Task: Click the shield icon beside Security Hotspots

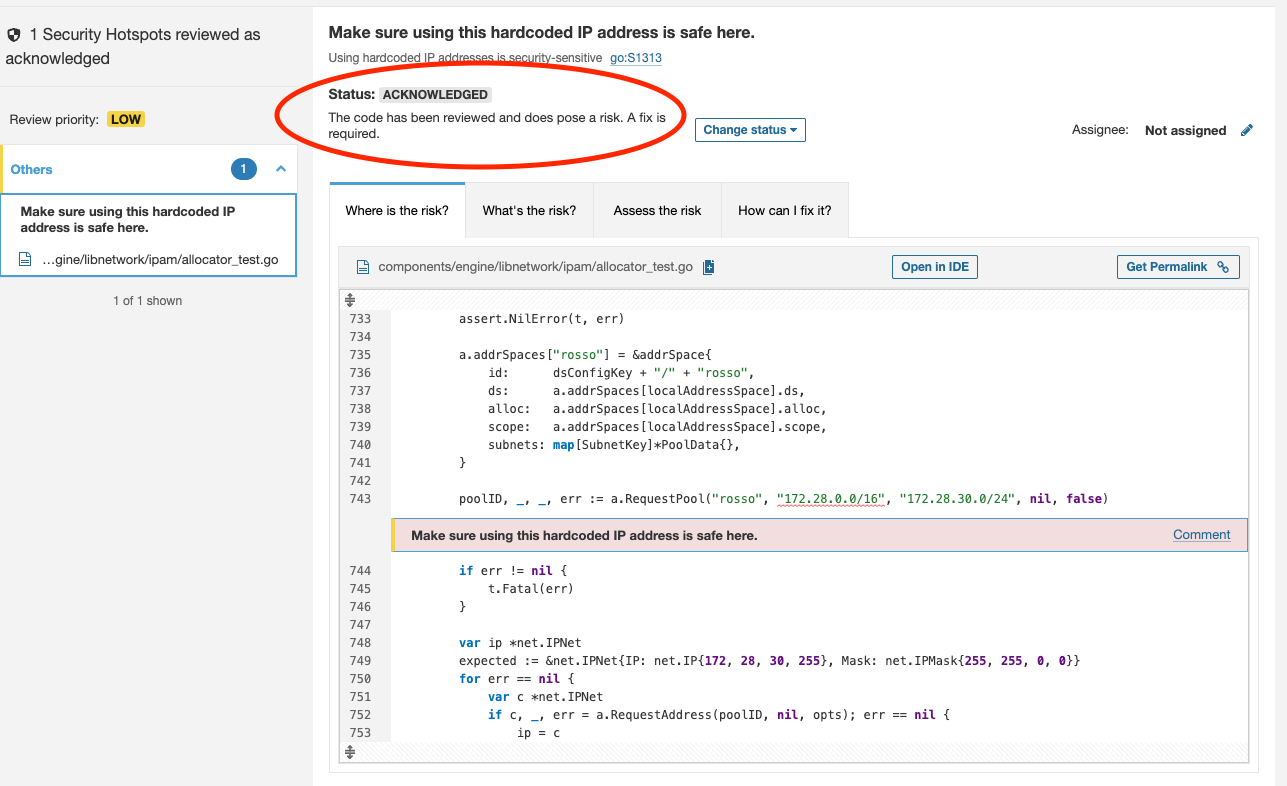Action: click(14, 35)
